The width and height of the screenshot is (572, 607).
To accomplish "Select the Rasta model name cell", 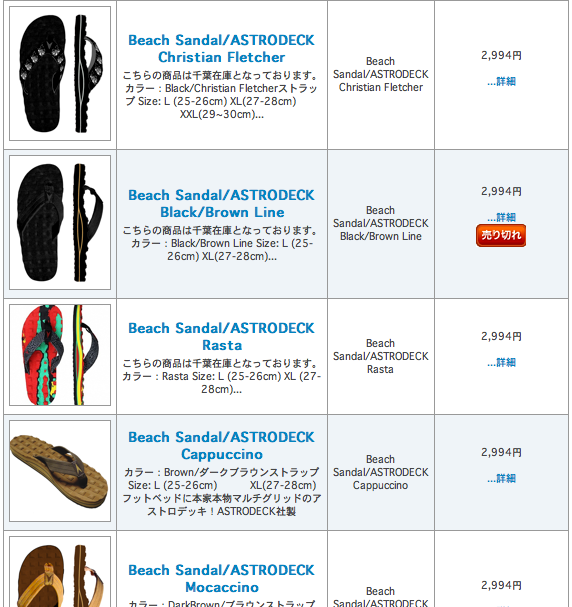I will 381,356.
